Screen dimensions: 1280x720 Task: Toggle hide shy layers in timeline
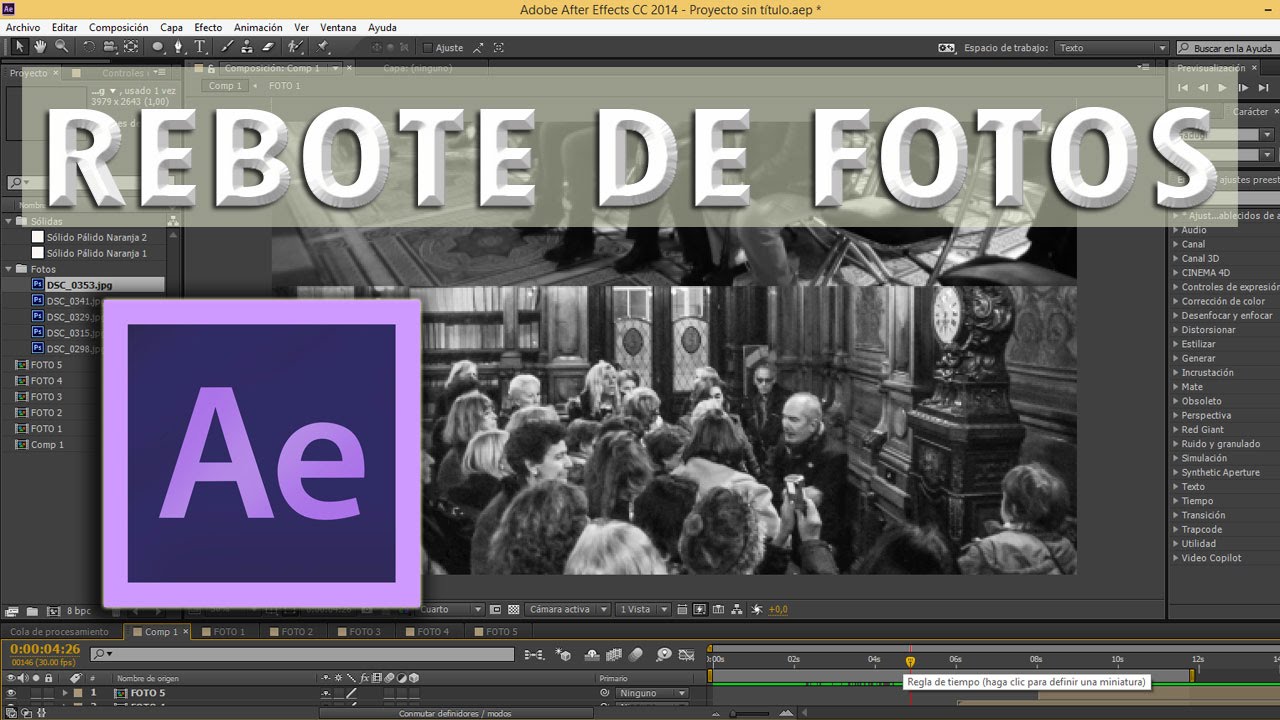(592, 655)
